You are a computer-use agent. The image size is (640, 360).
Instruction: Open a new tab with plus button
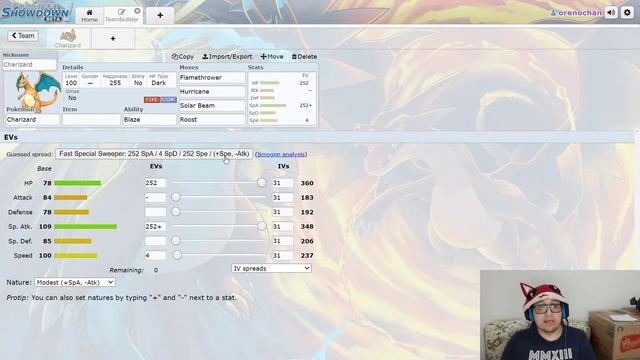[x=160, y=16]
